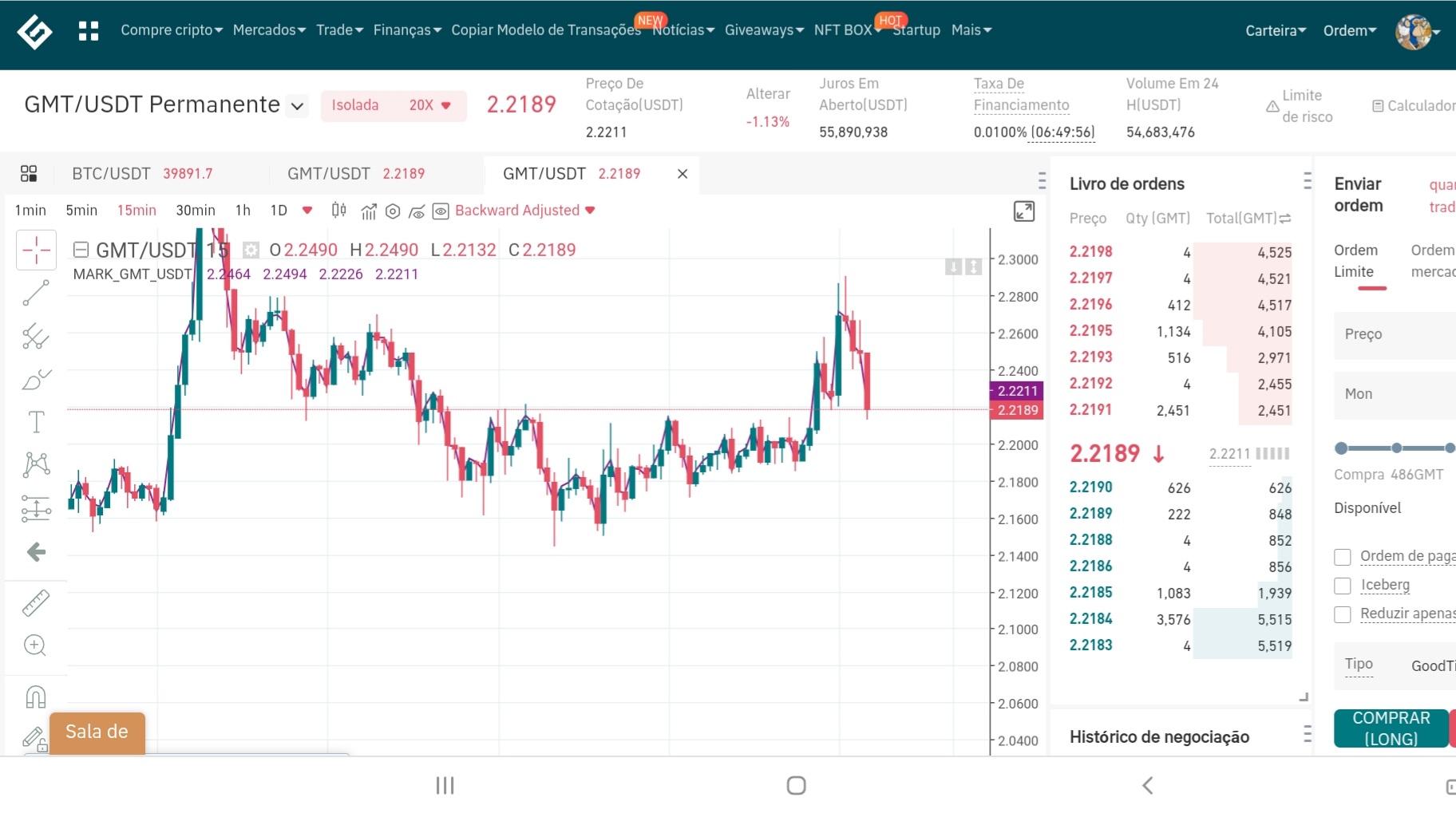Expand the Finanças menu

tap(407, 30)
